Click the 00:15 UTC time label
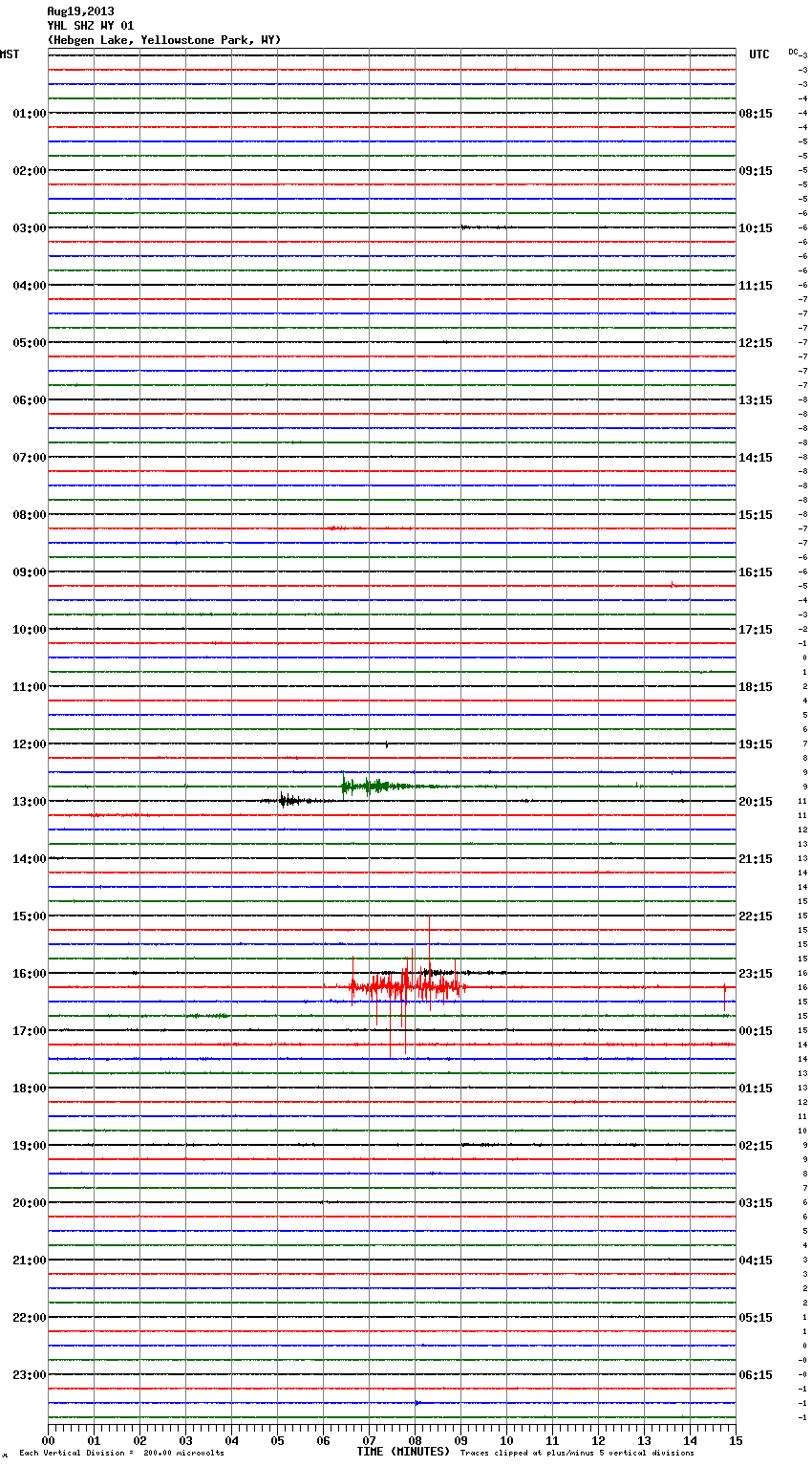 [756, 1031]
